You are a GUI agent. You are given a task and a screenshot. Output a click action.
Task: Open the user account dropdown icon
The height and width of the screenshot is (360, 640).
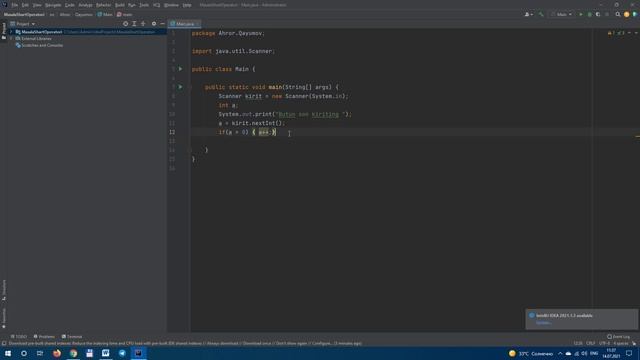tap(529, 14)
